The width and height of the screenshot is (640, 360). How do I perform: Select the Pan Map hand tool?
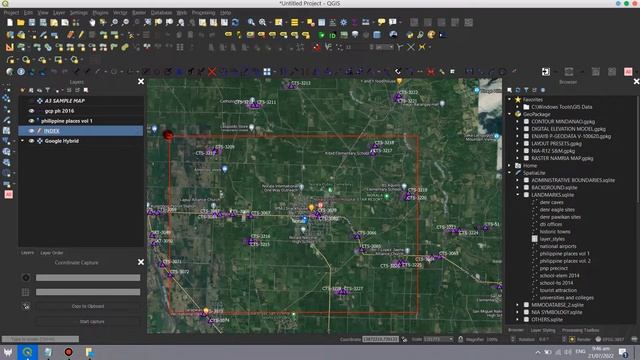[x=92, y=22]
